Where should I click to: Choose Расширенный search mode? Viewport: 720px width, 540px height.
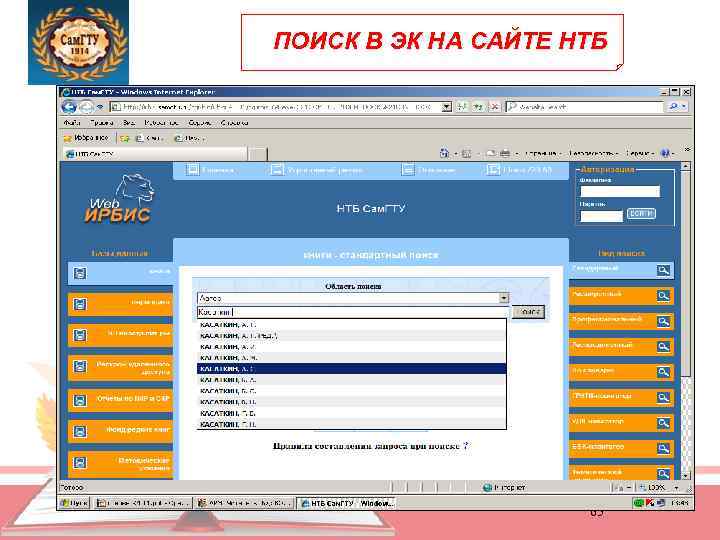pos(621,296)
